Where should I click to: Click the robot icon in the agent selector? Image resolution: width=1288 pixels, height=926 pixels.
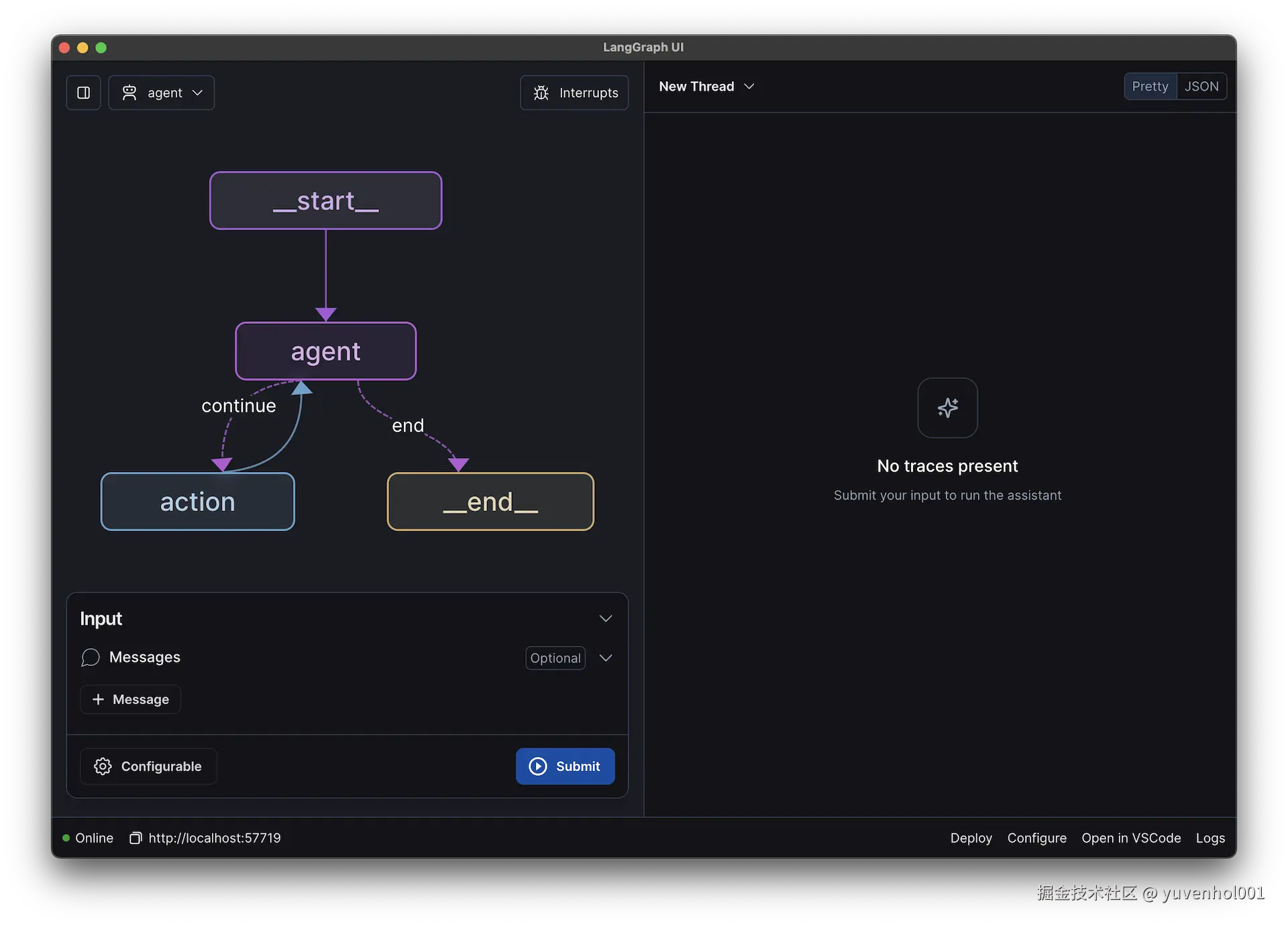129,93
